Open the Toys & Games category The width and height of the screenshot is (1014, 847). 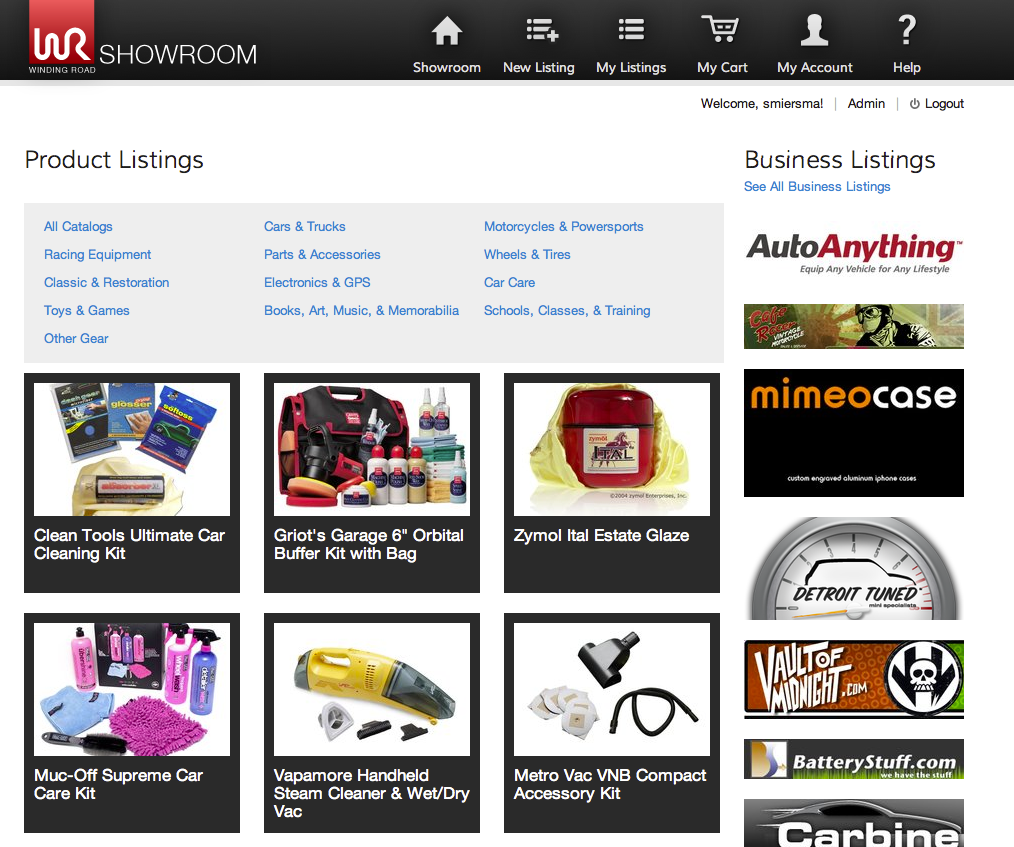pyautogui.click(x=87, y=310)
